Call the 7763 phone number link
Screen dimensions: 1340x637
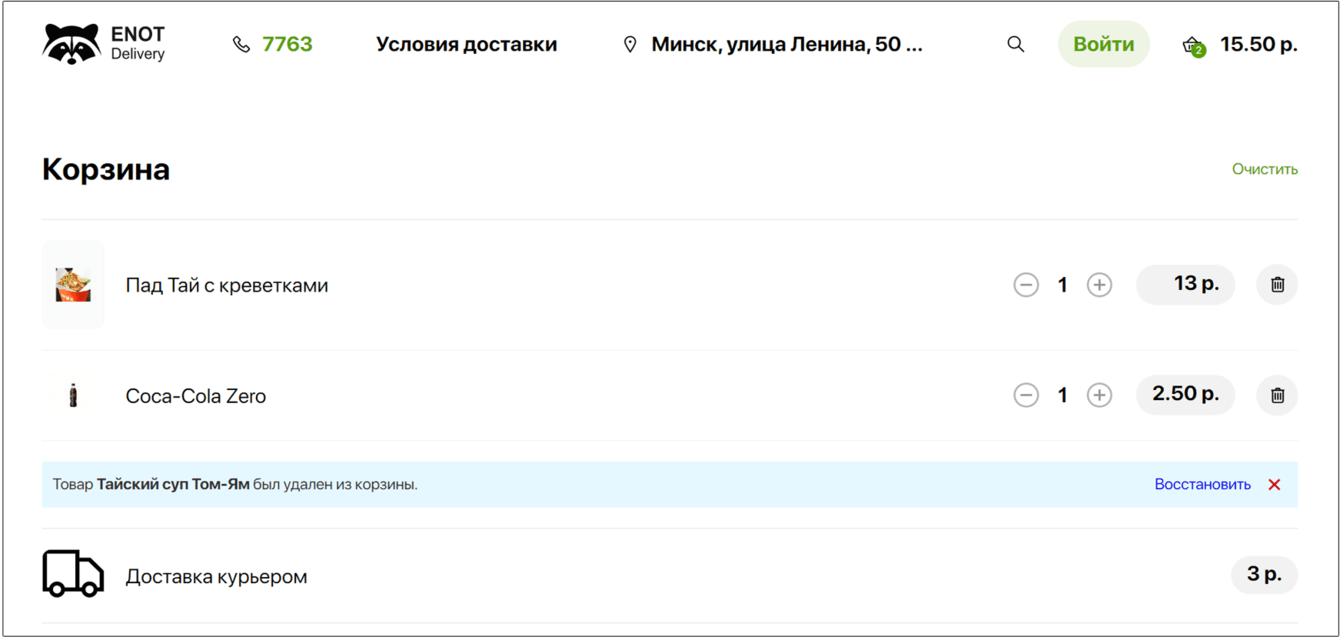[x=287, y=44]
